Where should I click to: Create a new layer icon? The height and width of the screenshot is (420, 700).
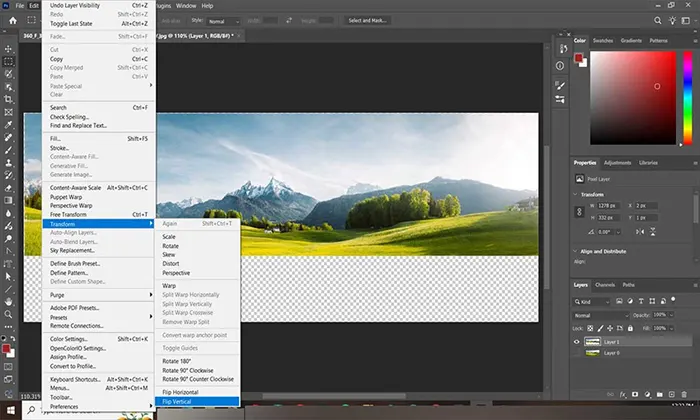672,395
